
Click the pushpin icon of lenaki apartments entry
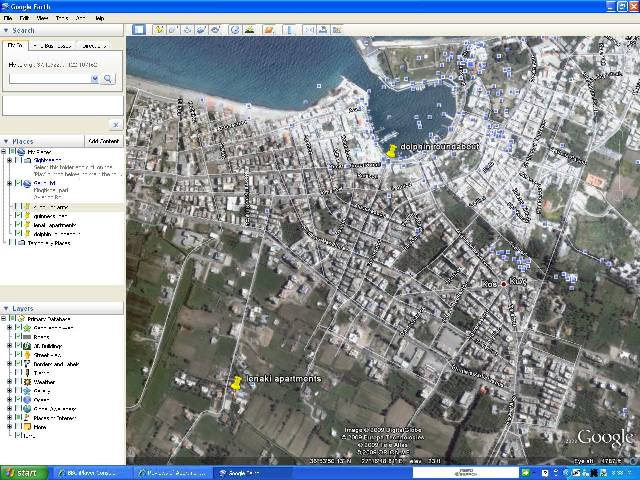tap(27, 225)
